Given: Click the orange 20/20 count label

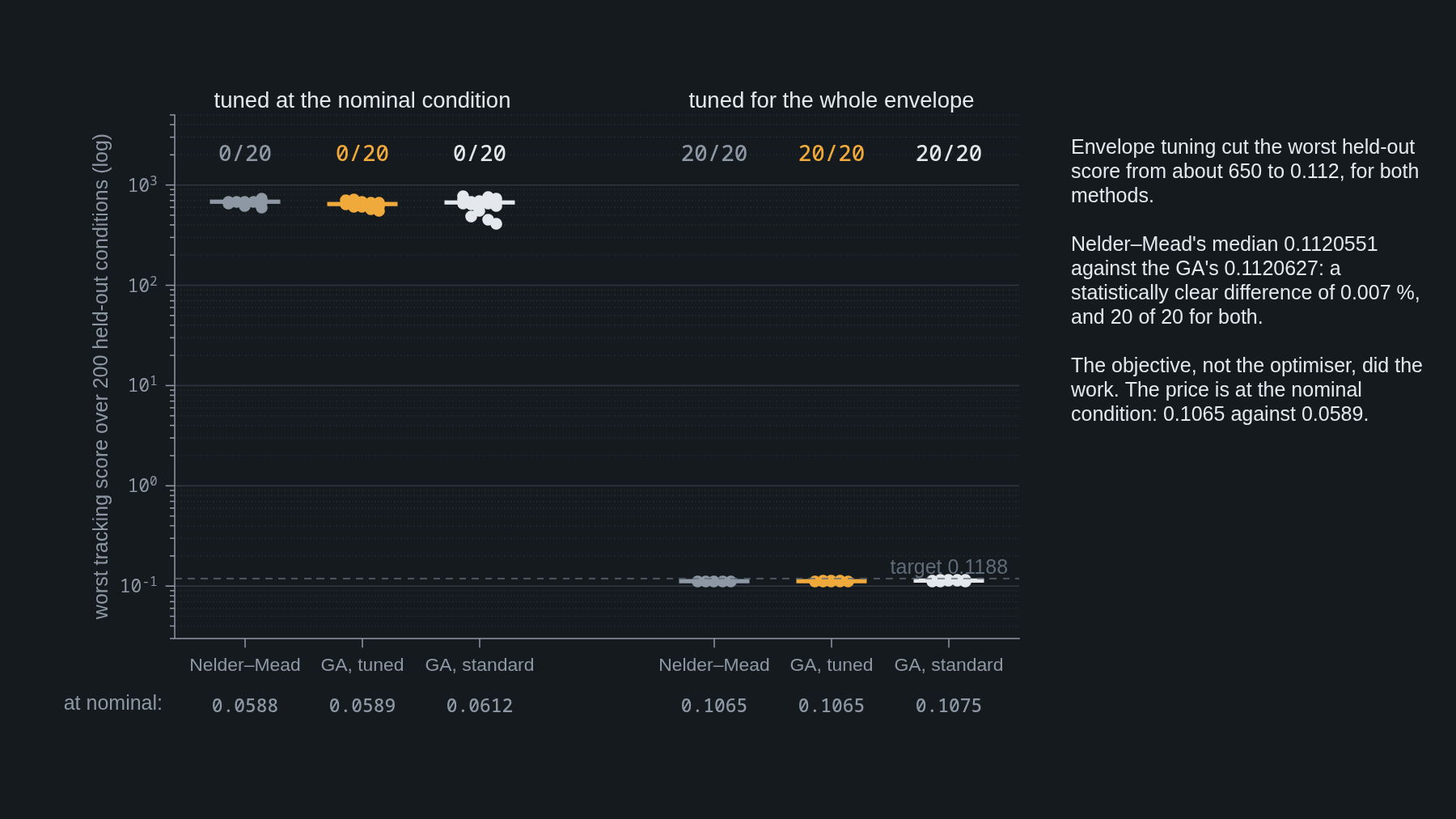Looking at the screenshot, I should click(832, 154).
